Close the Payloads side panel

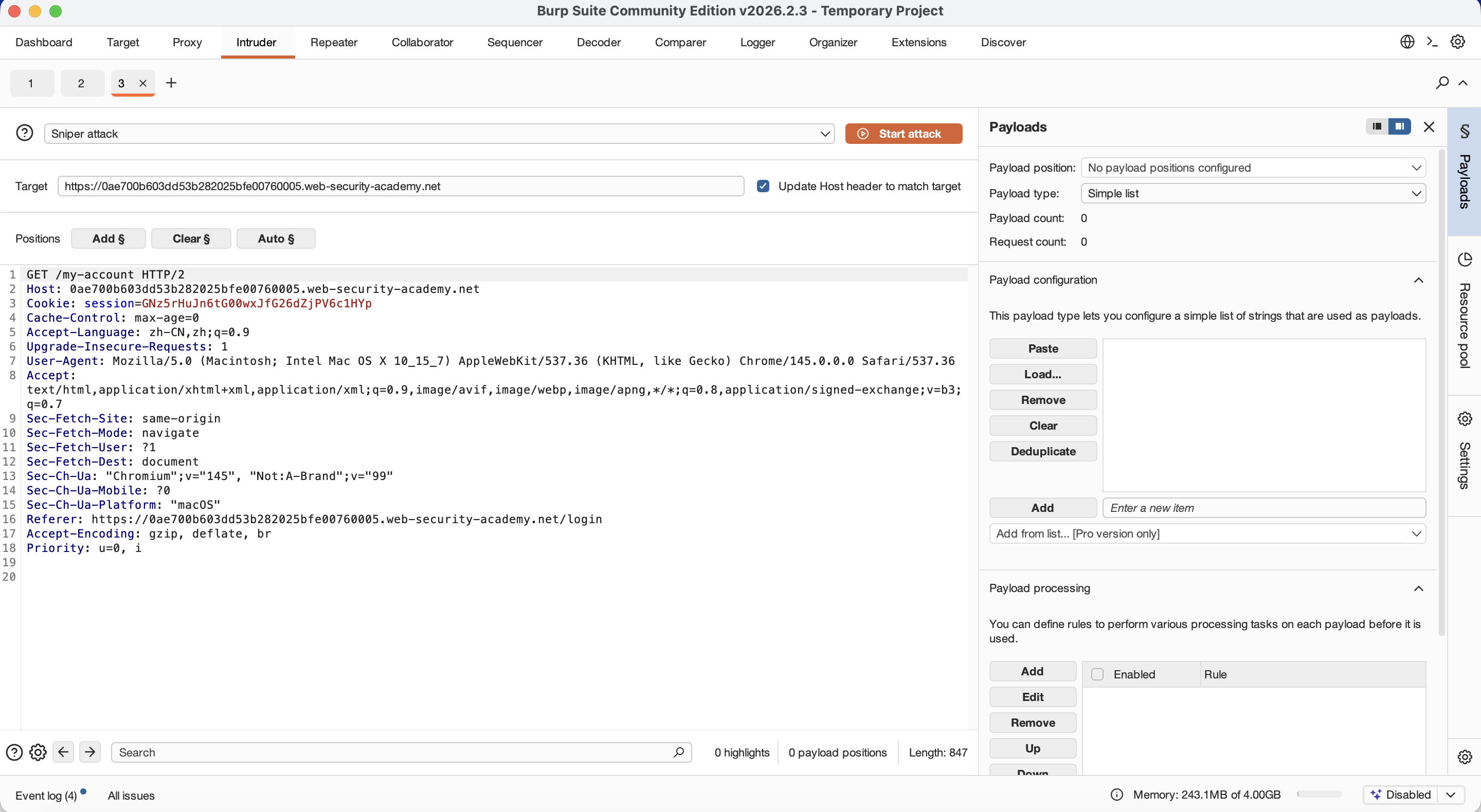click(1429, 127)
